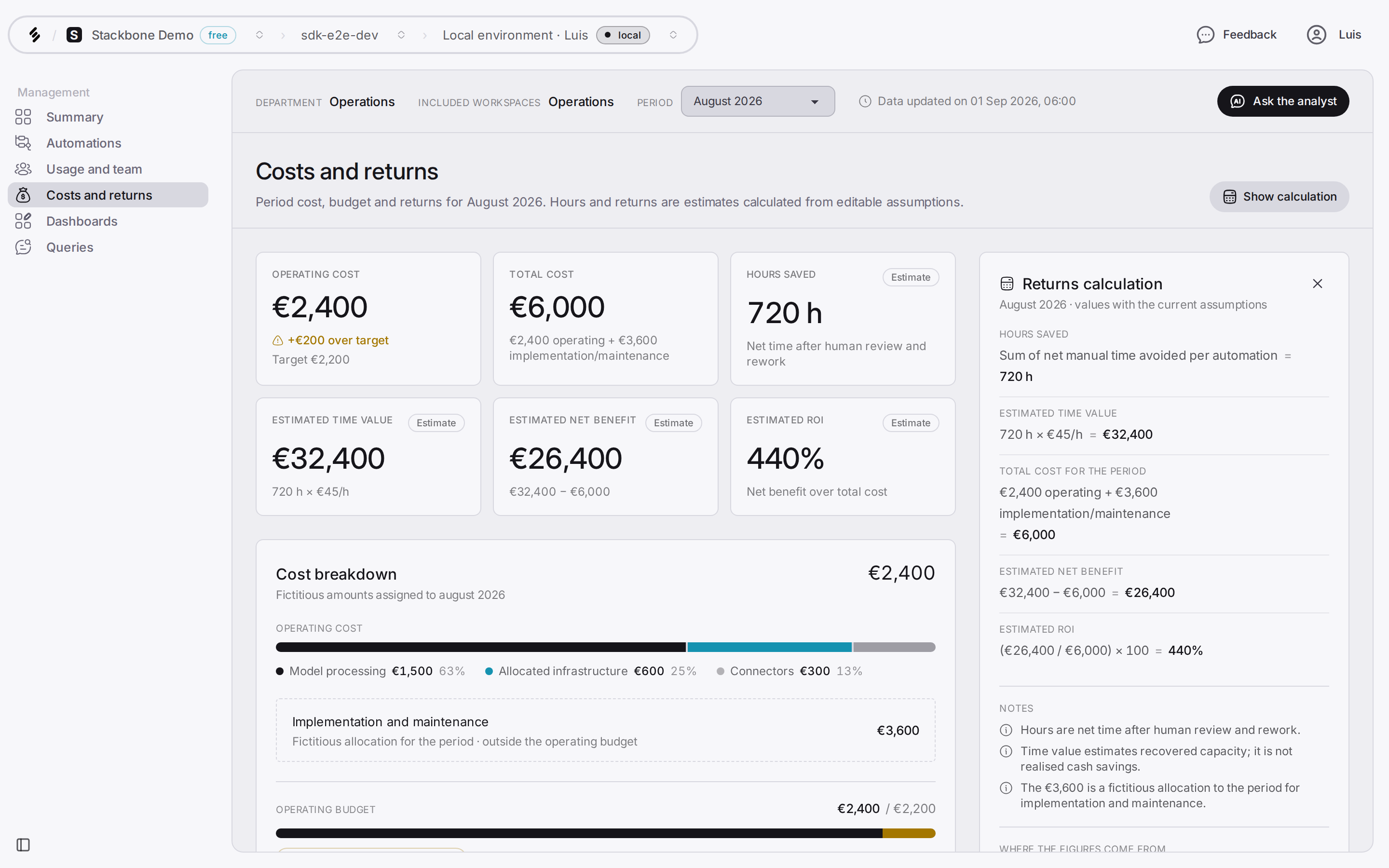The height and width of the screenshot is (868, 1389).
Task: Close the Returns calculation panel
Action: click(1317, 284)
